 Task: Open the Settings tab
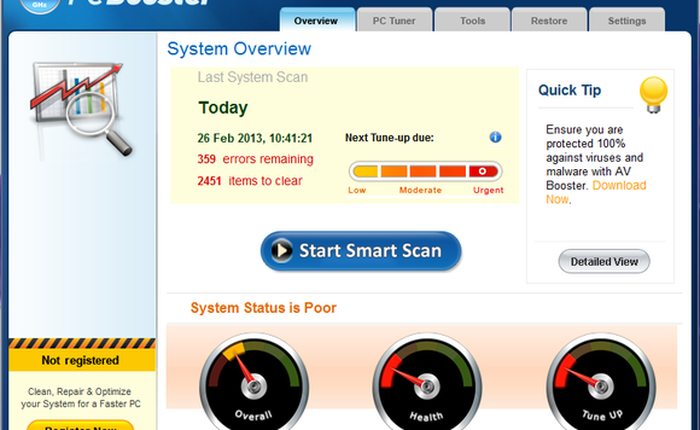[626, 20]
